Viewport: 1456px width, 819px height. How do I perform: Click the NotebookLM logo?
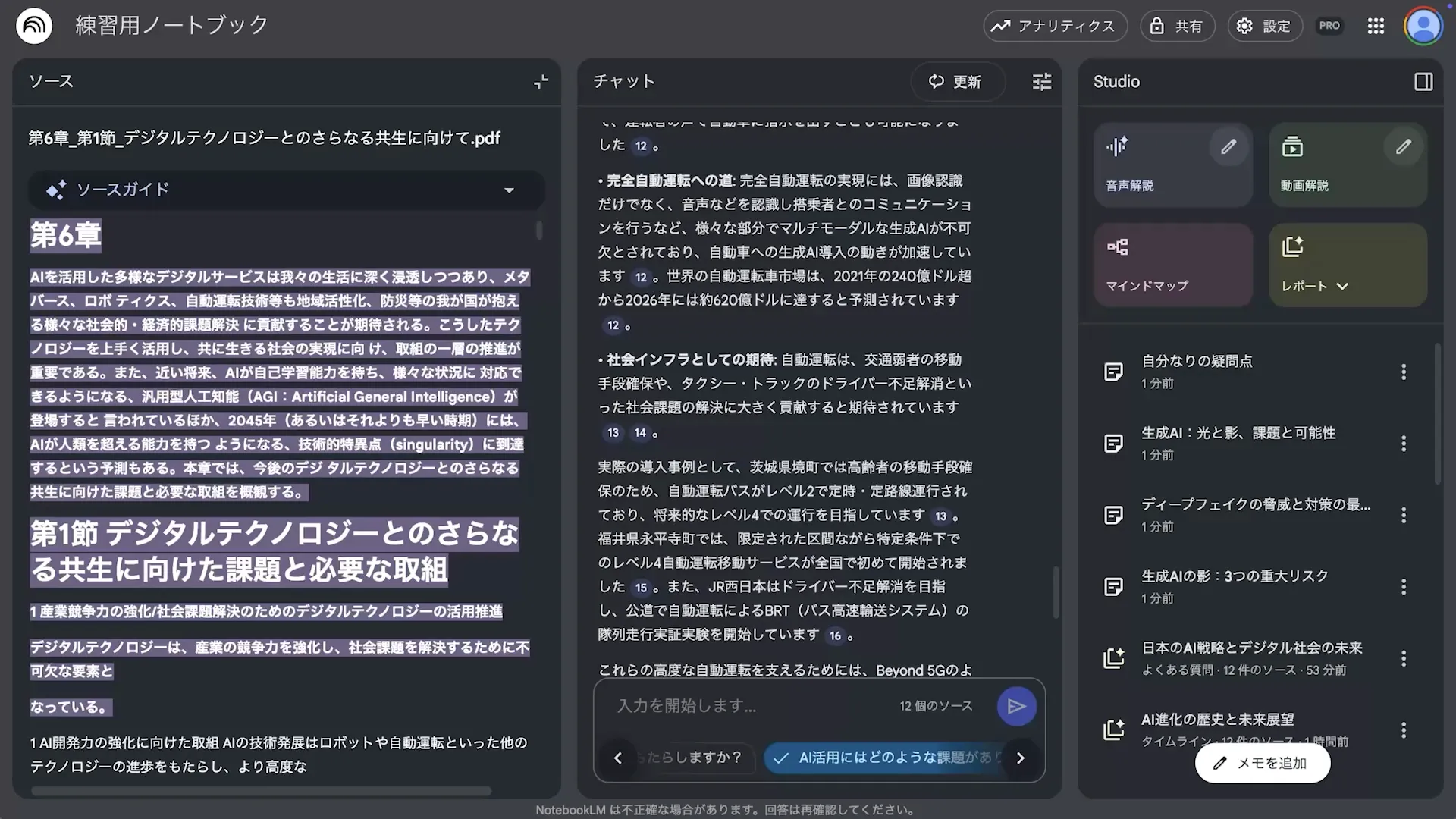tap(33, 25)
